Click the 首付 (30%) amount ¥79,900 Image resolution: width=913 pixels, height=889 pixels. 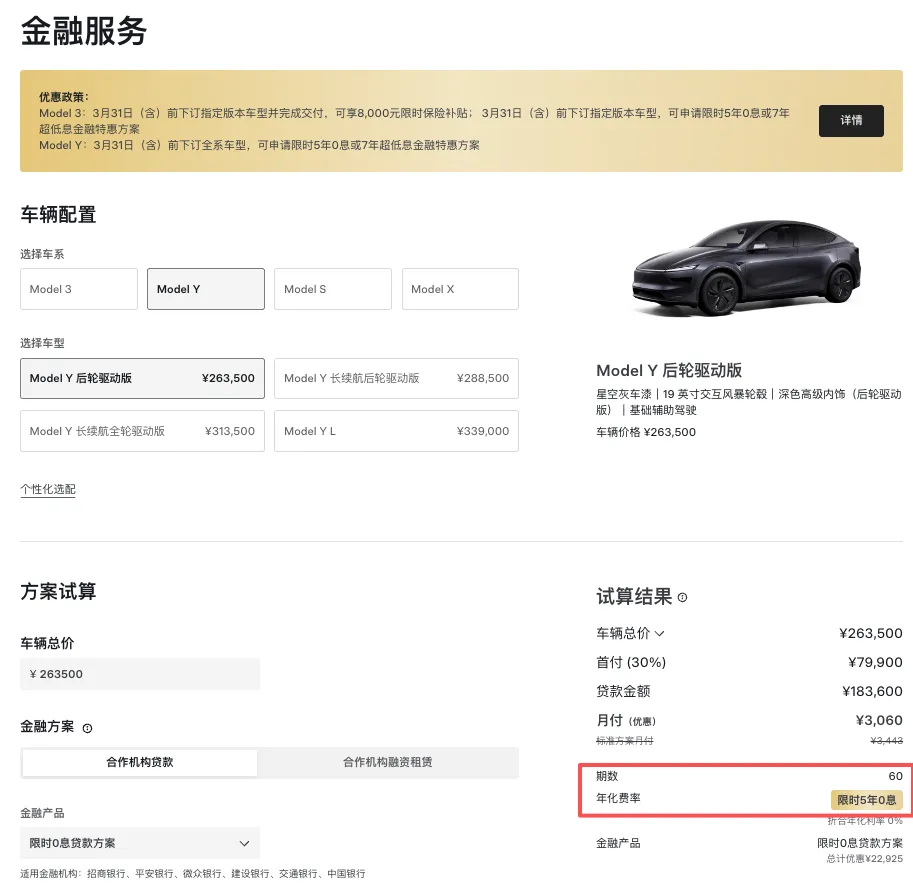(875, 663)
